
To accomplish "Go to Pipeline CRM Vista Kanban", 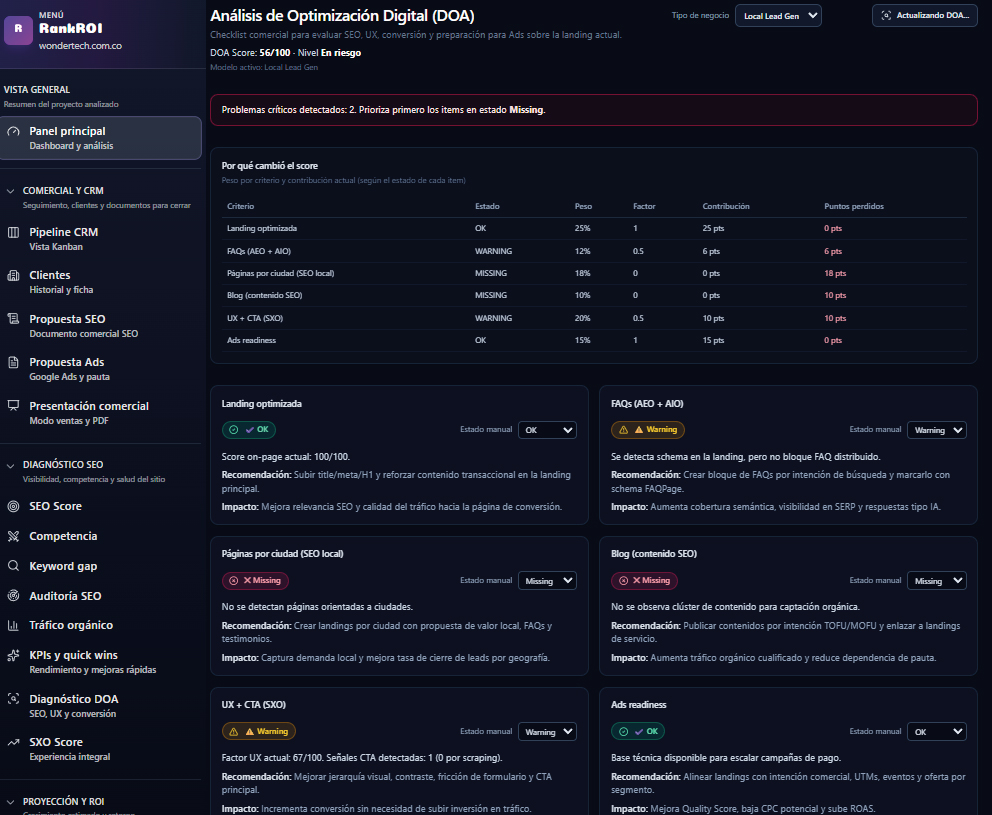I will (x=101, y=239).
